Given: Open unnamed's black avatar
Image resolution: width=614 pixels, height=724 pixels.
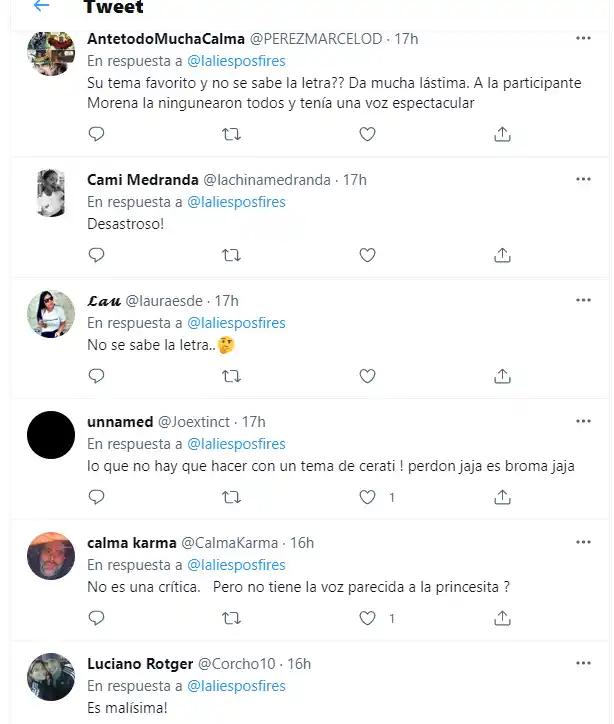Looking at the screenshot, I should click(50, 435).
